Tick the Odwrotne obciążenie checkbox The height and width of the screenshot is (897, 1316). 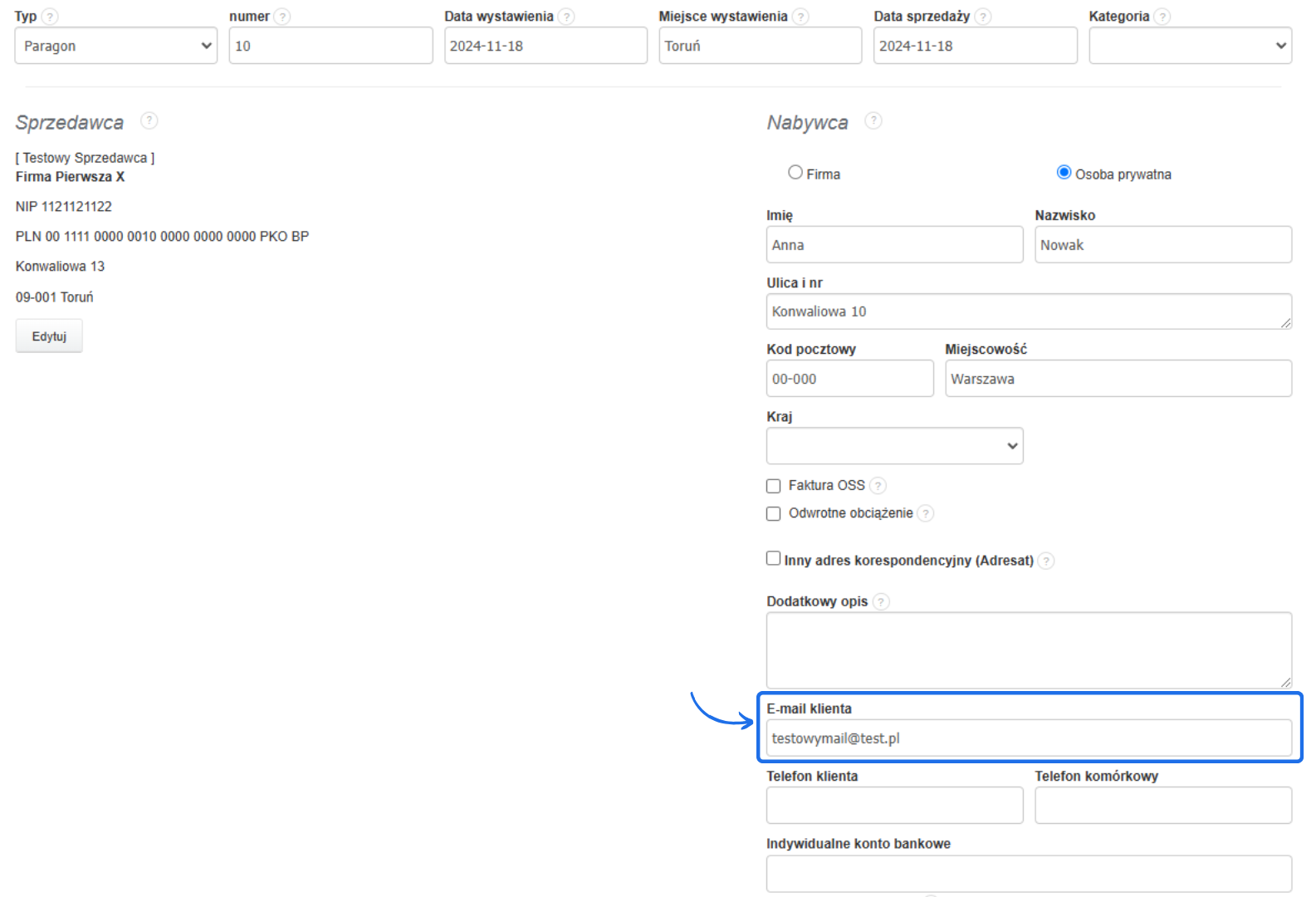774,514
